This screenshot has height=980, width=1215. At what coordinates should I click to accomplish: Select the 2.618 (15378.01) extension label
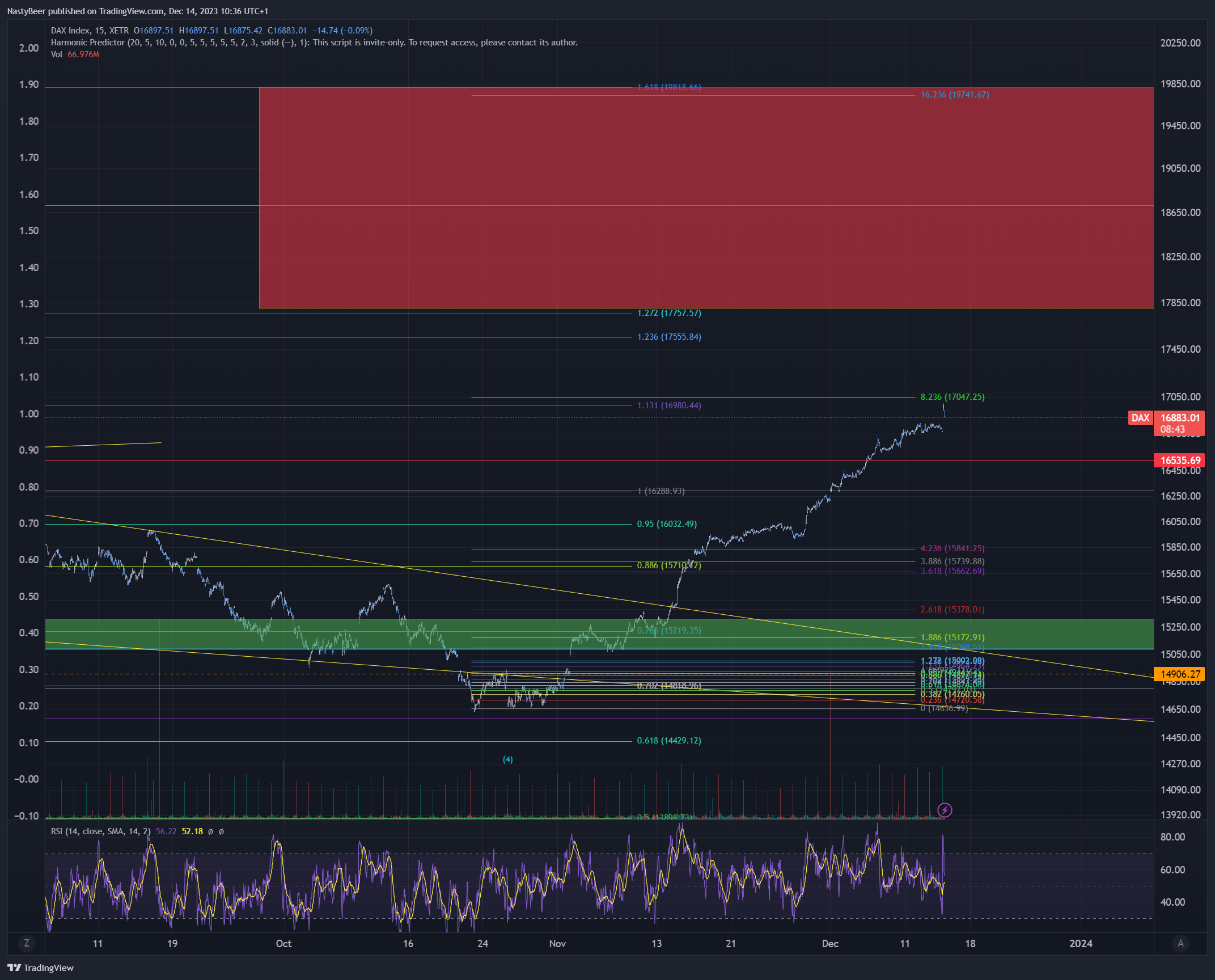pos(952,610)
